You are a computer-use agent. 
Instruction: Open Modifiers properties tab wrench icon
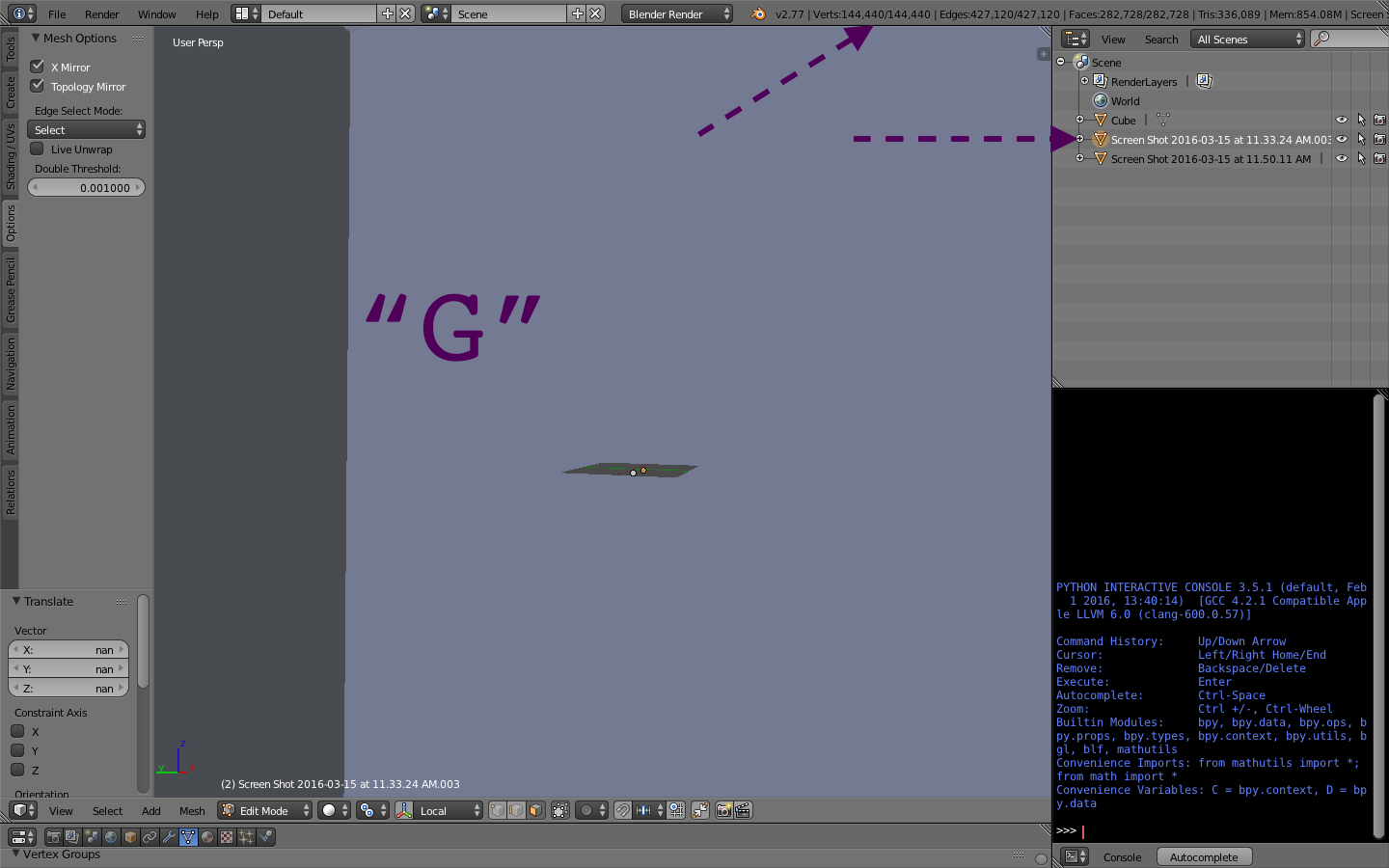tap(169, 837)
